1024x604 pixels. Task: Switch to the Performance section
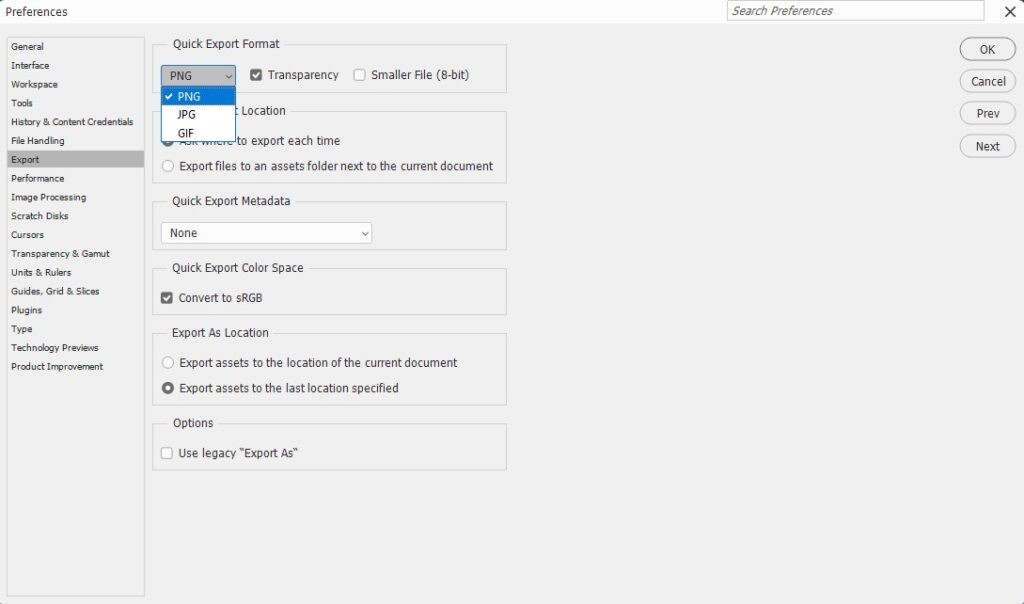point(37,178)
